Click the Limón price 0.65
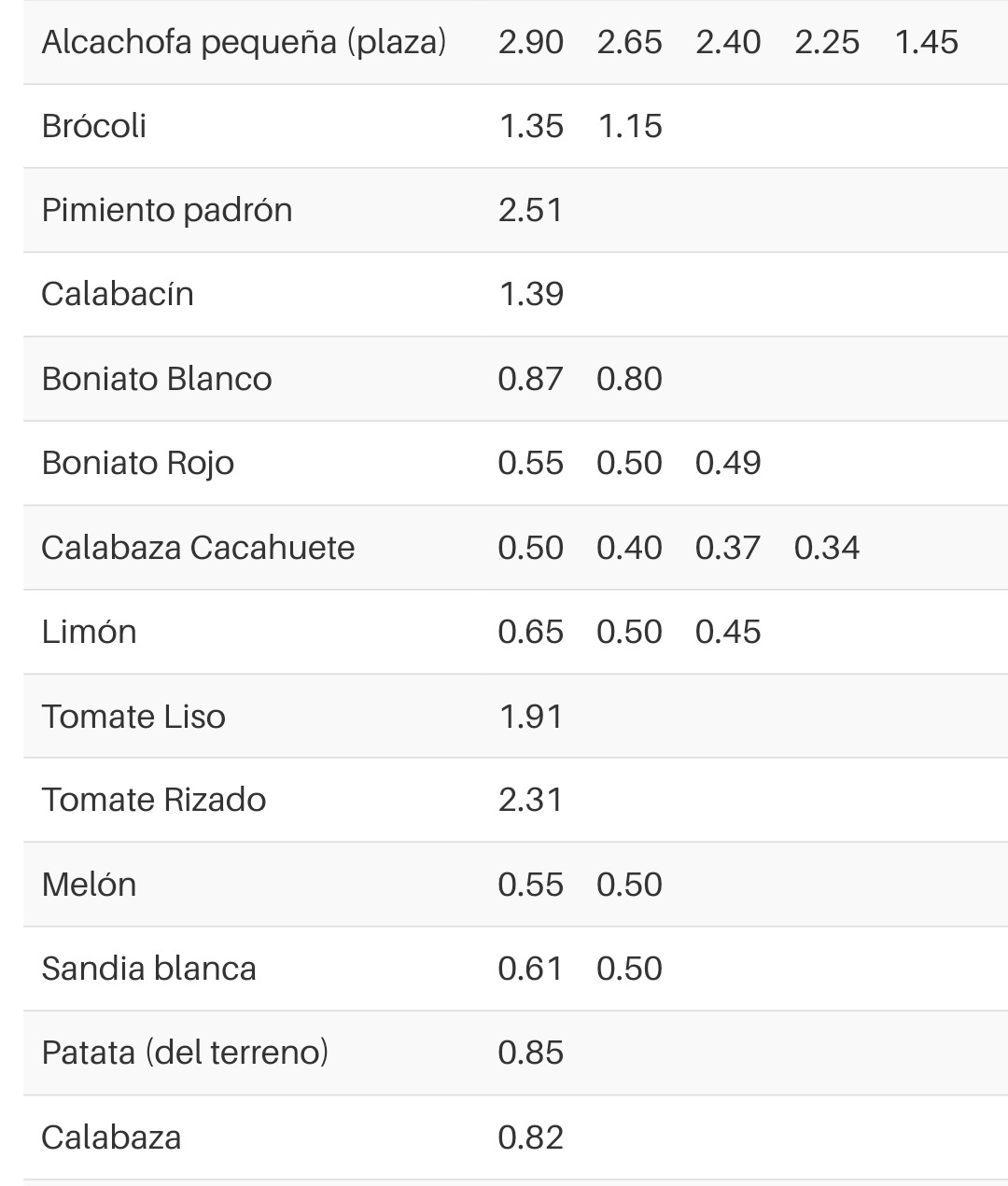This screenshot has width=1008, height=1186. tap(531, 632)
